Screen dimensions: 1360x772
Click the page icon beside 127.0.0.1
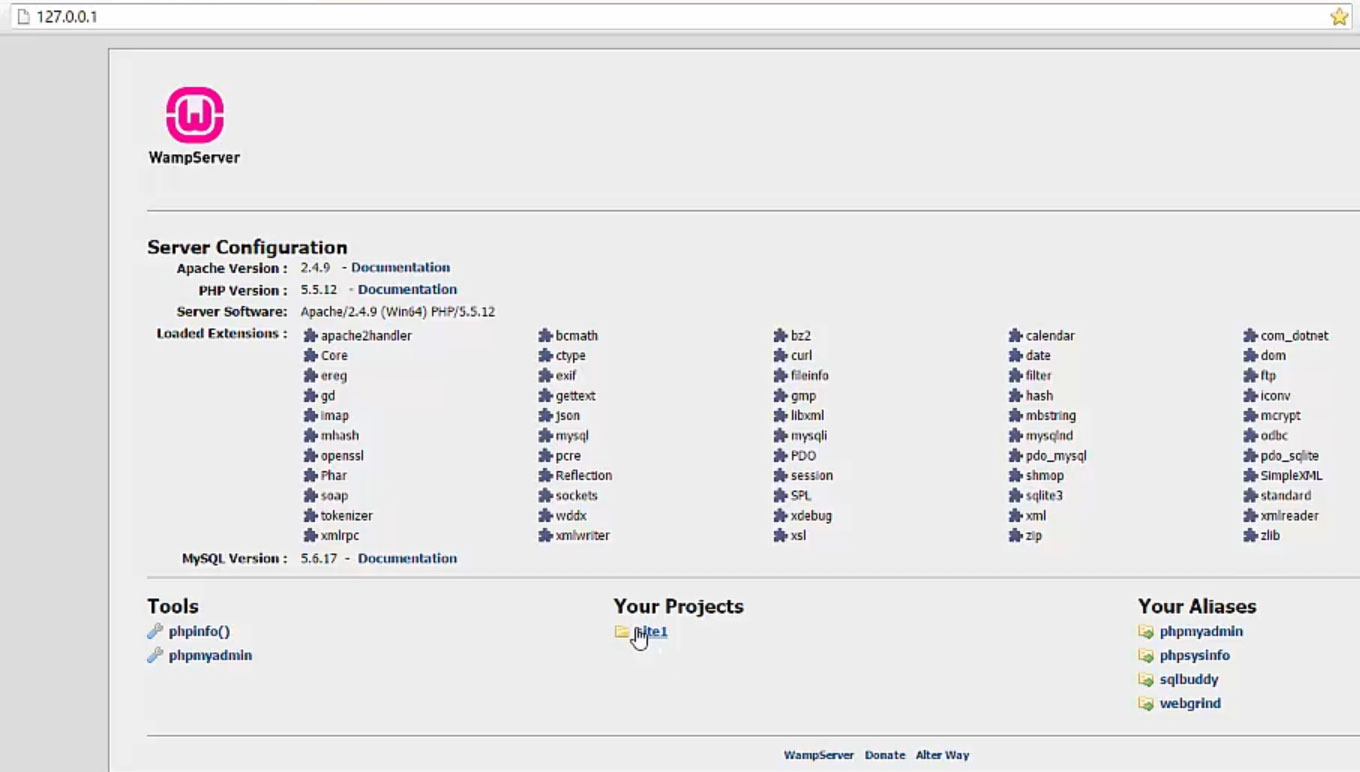click(23, 17)
